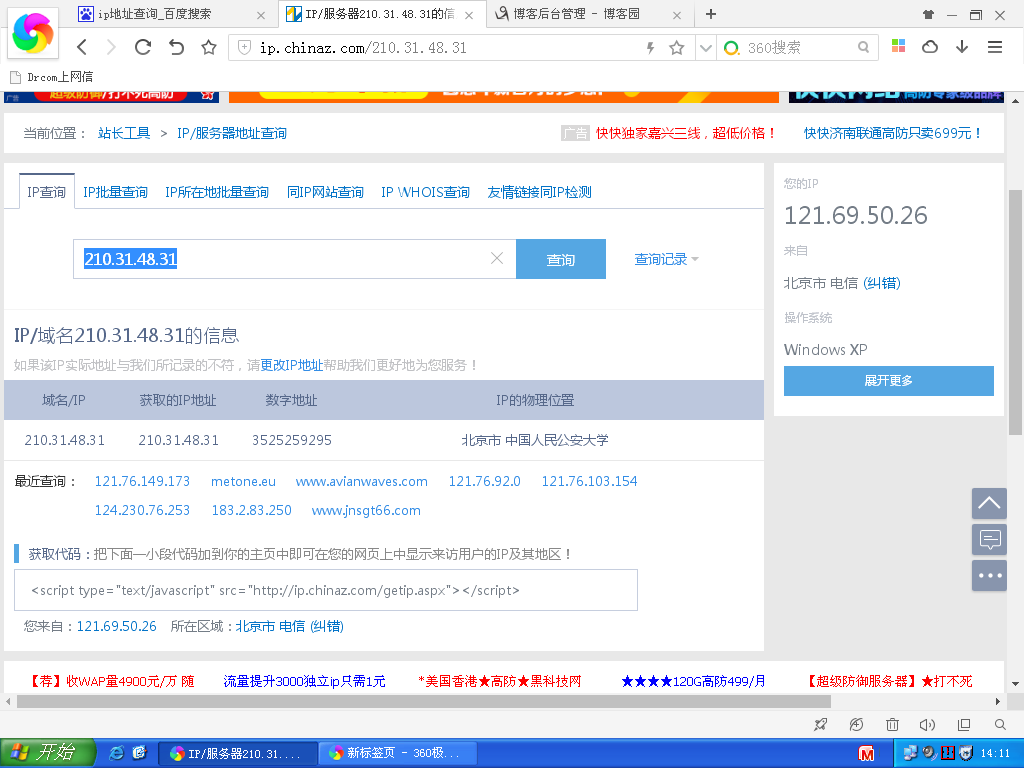Screen dimensions: 1024x768
Task: Open recent query 124.230.76.253
Action: coord(142,510)
